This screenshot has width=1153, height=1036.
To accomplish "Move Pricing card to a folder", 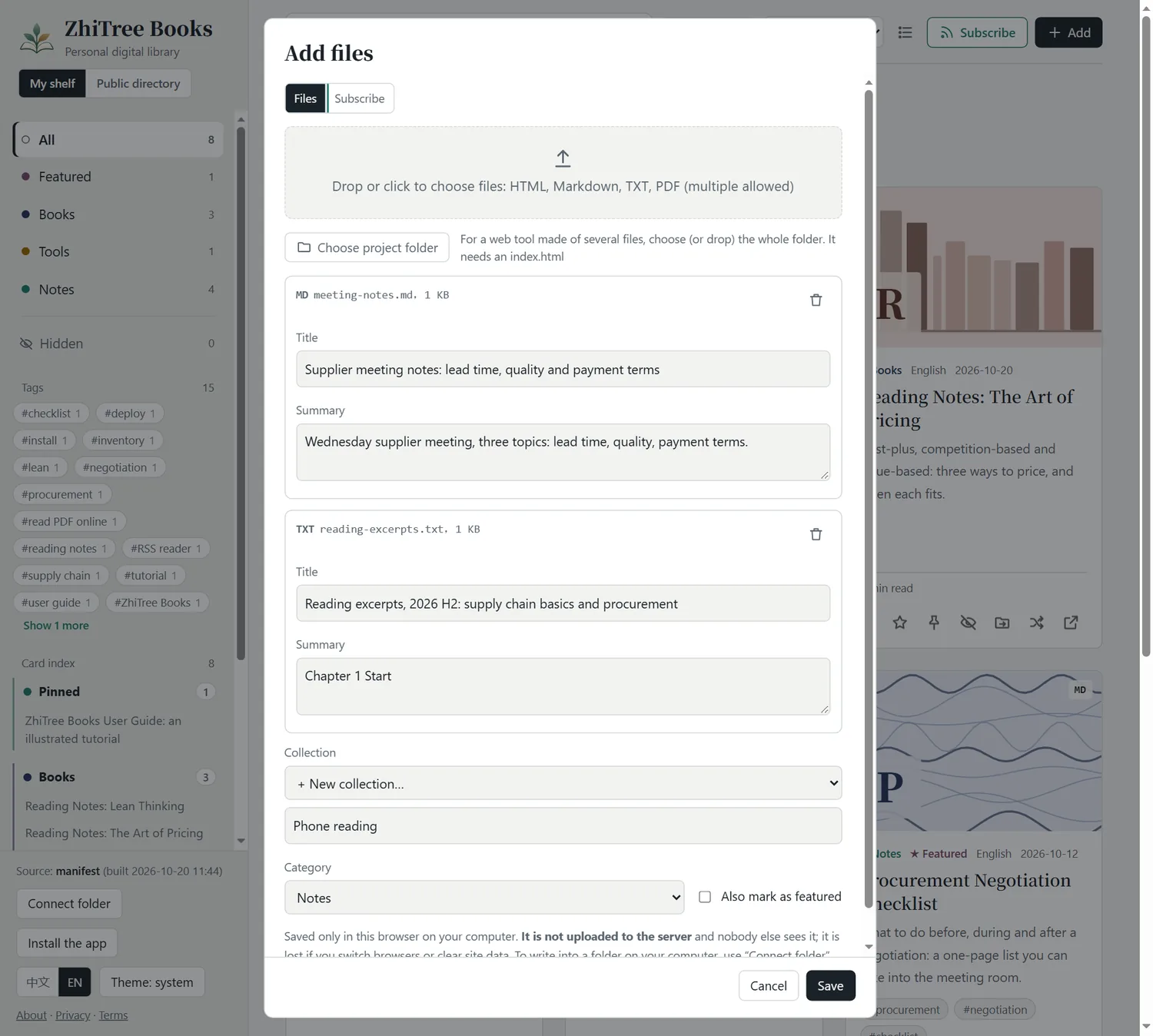I will (1002, 623).
